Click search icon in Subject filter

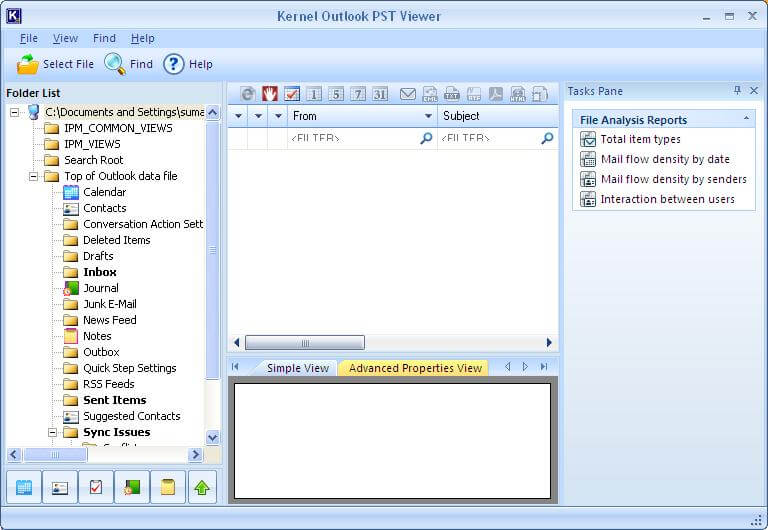[x=547, y=138]
